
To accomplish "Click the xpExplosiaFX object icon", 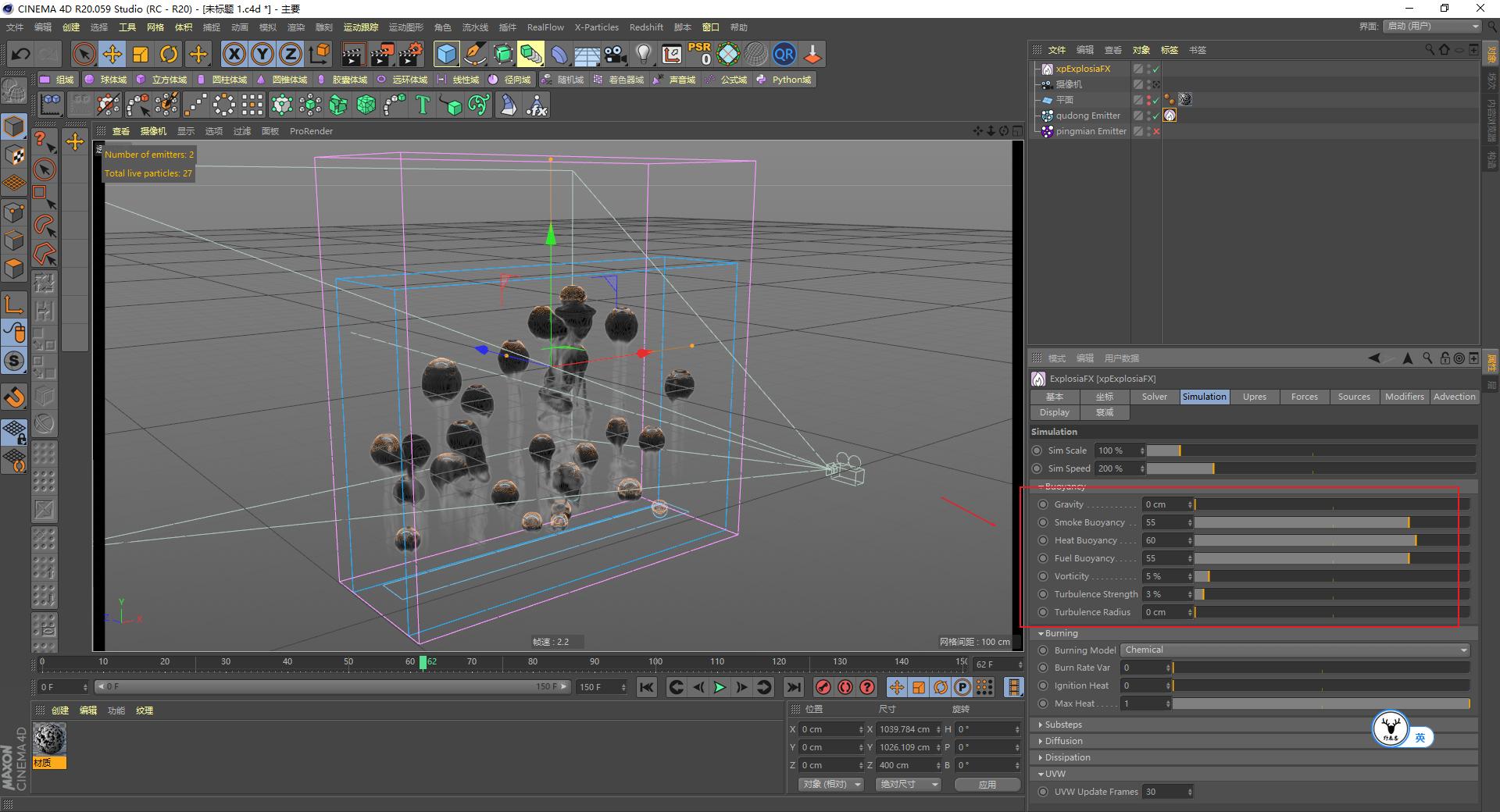I will pos(1047,69).
